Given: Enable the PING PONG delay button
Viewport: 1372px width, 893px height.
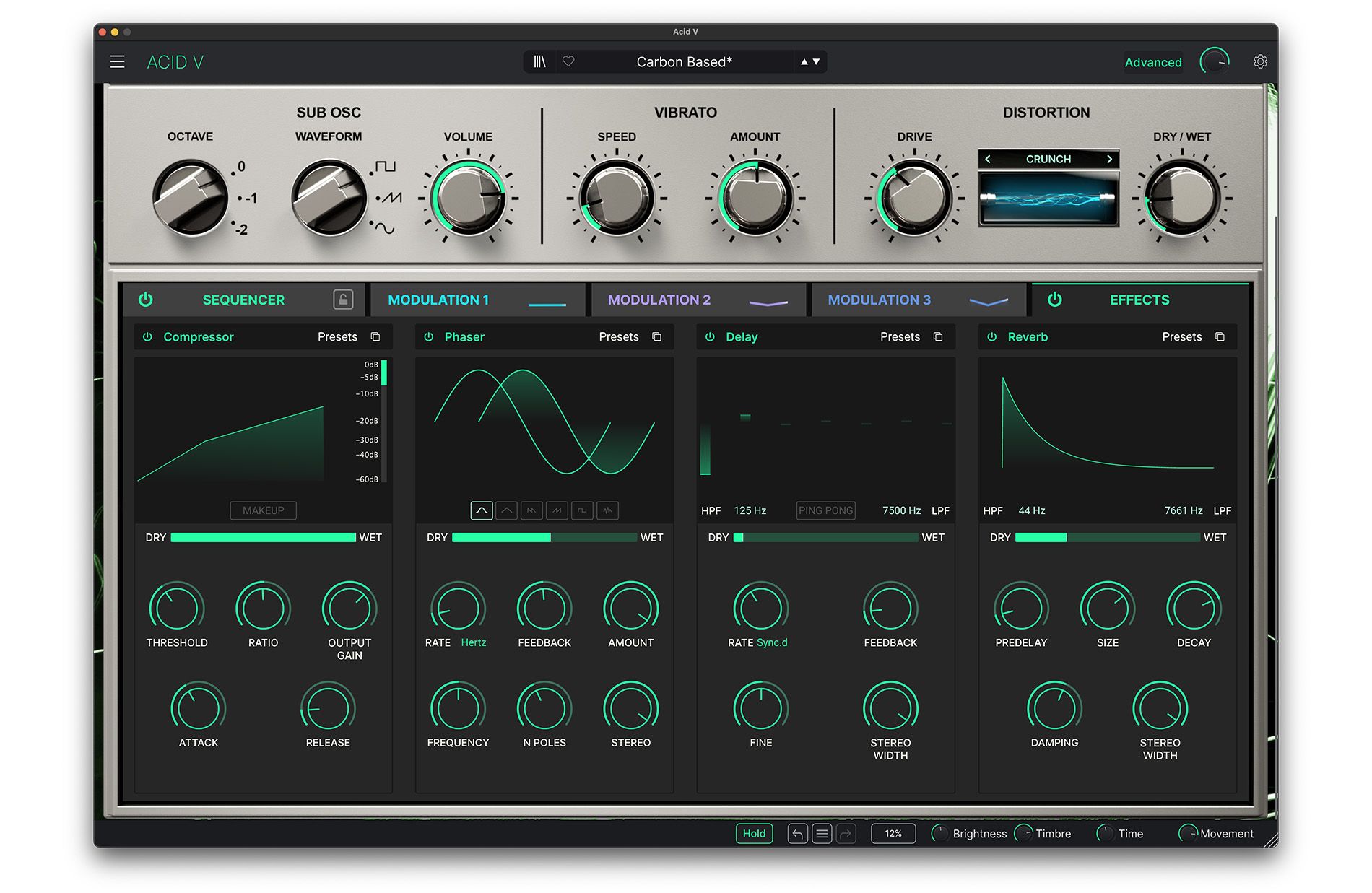Looking at the screenshot, I should click(x=826, y=510).
